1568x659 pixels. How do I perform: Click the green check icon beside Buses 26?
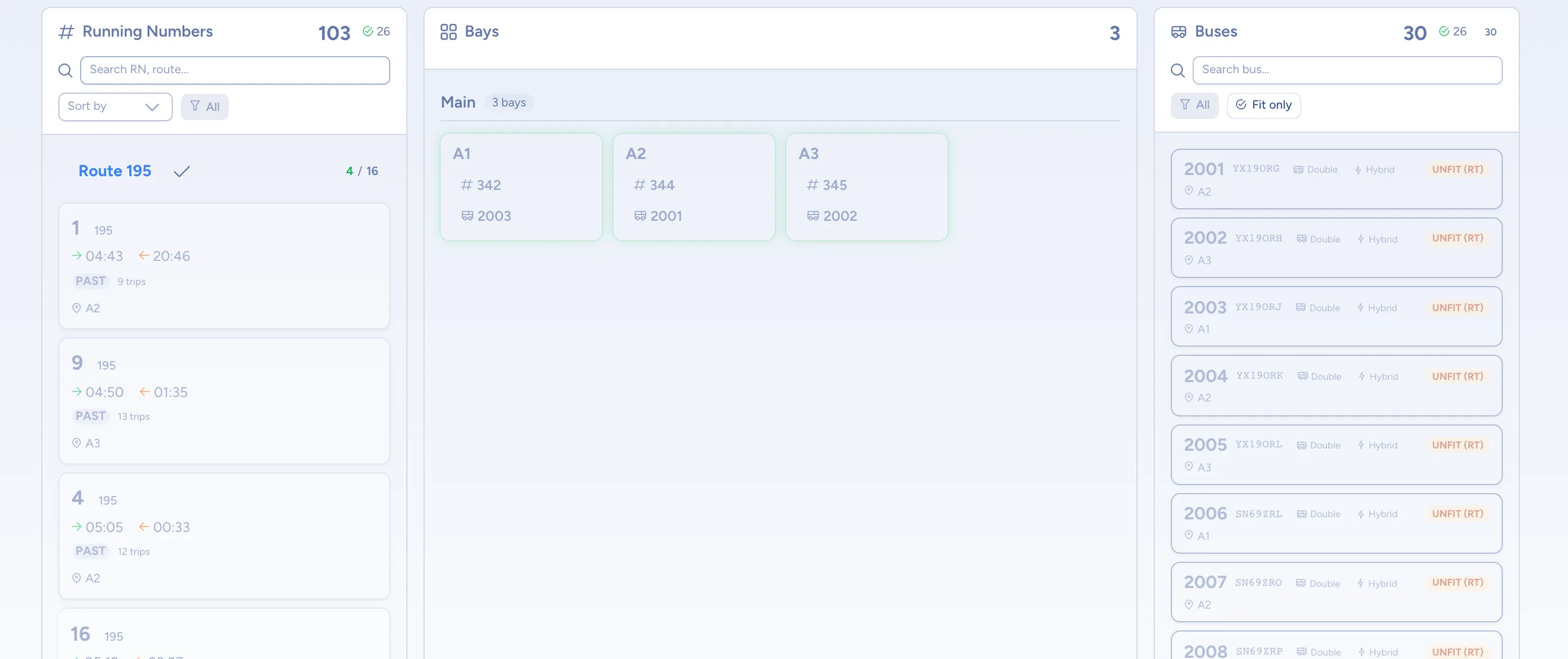pos(1444,31)
